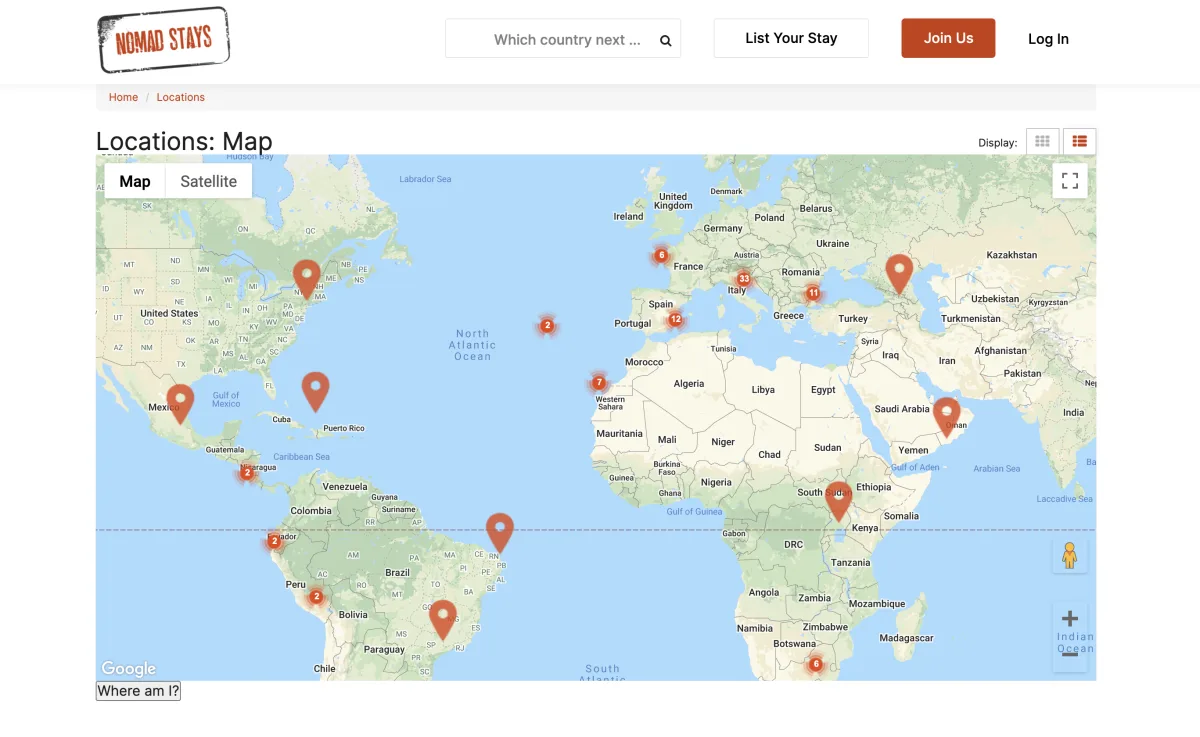Expand the cluster of 7 near Western Sahara
The image size is (1200, 737).
(599, 382)
